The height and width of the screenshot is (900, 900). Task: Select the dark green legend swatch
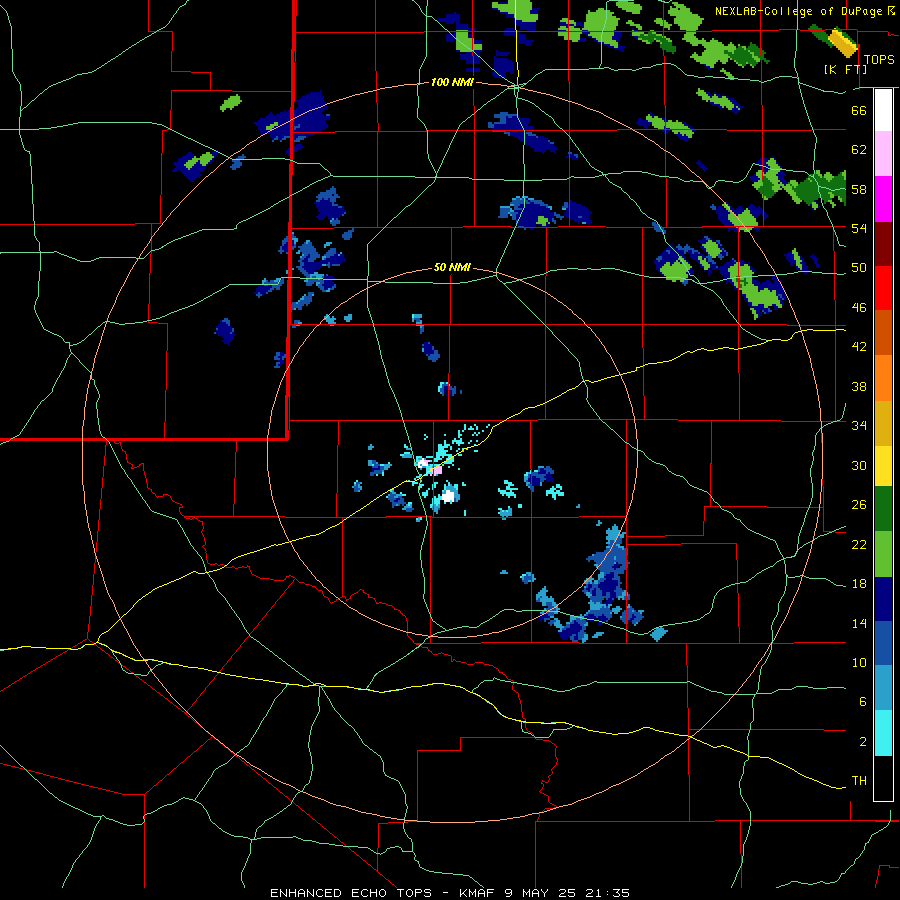(883, 509)
